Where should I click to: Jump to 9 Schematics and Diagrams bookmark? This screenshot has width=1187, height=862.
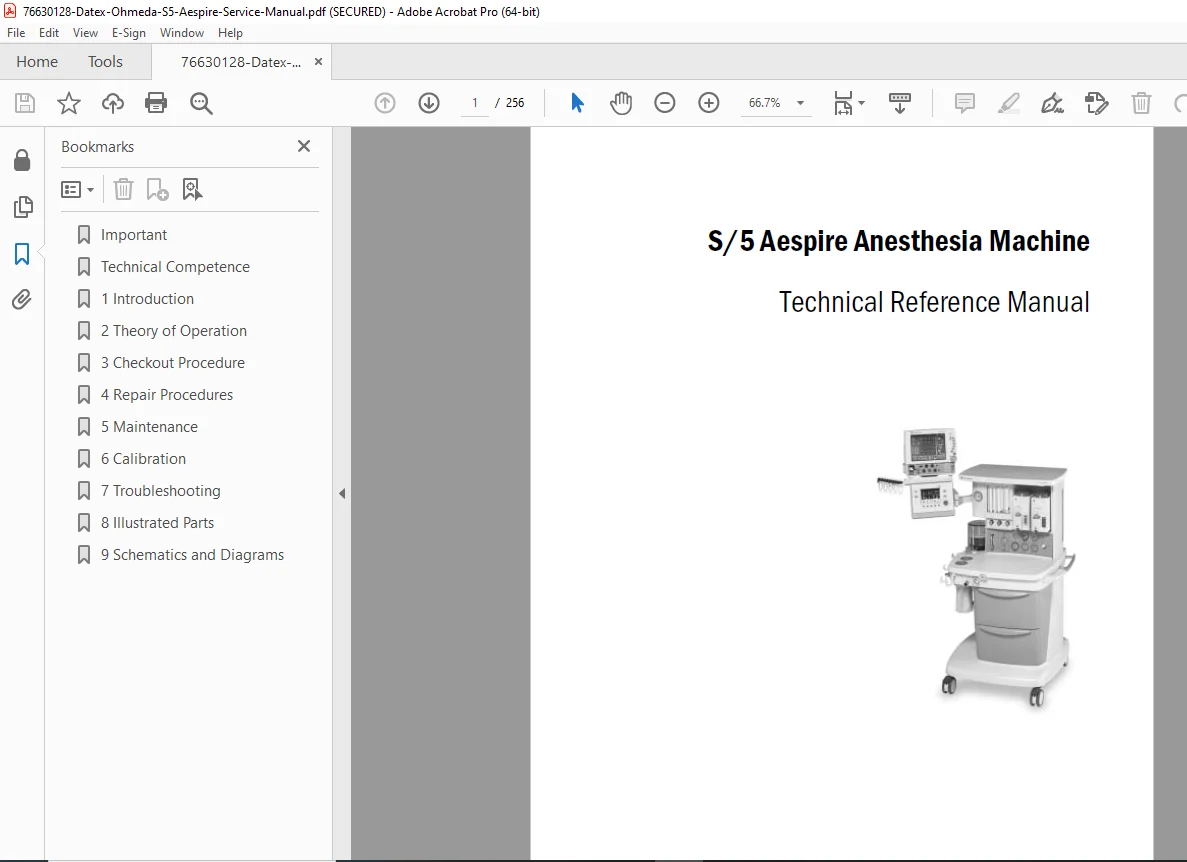point(192,555)
